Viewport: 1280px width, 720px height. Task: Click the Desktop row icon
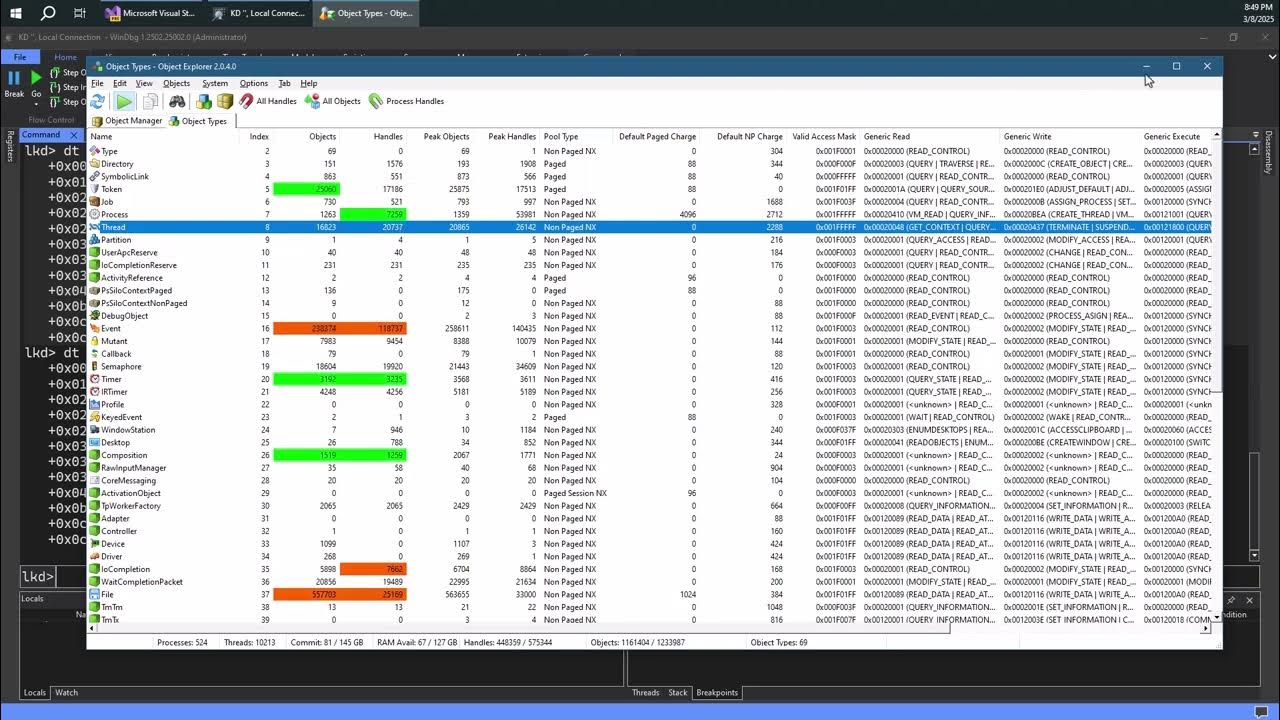coord(95,443)
